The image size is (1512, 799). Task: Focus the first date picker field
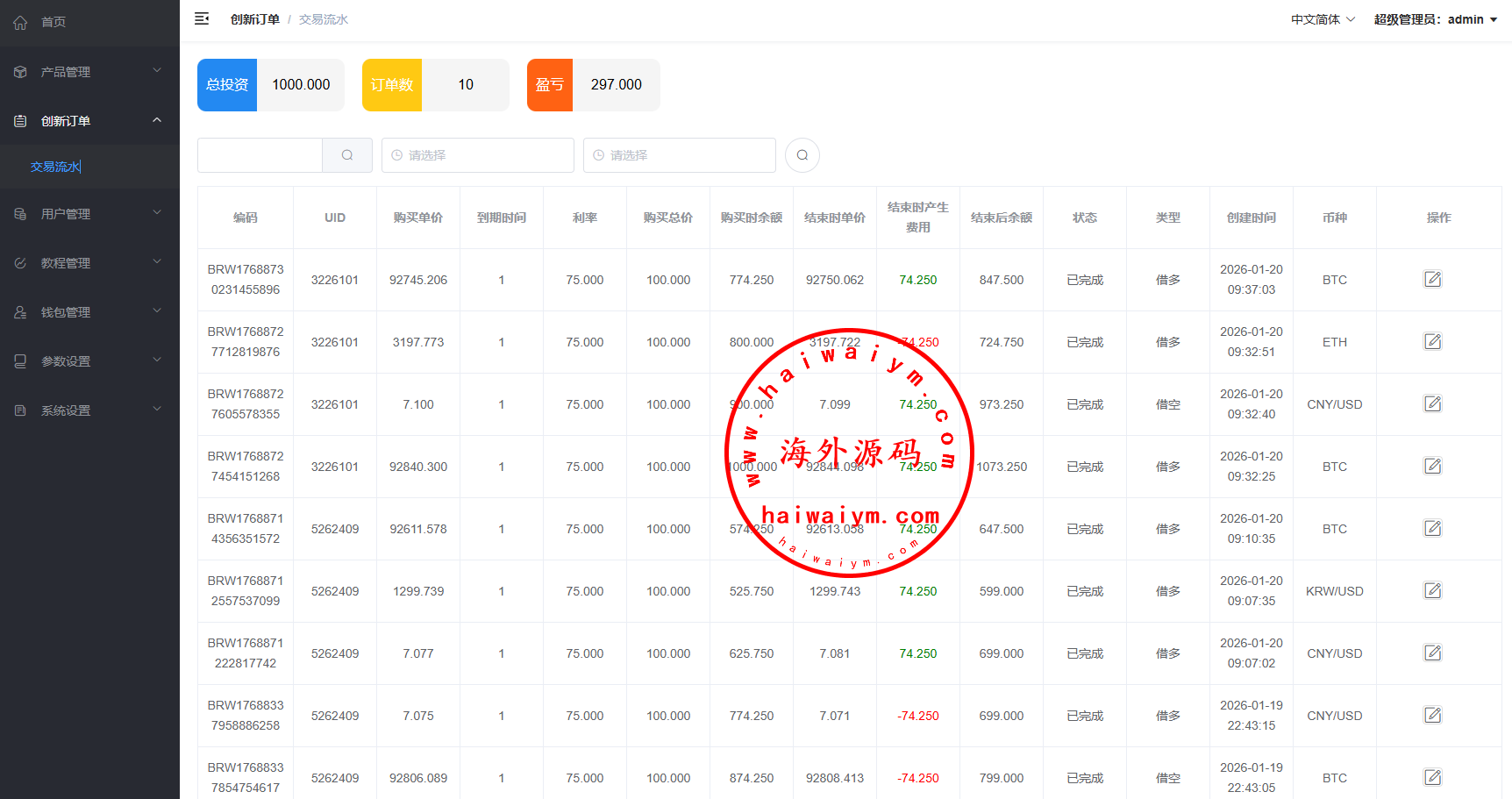(x=478, y=155)
